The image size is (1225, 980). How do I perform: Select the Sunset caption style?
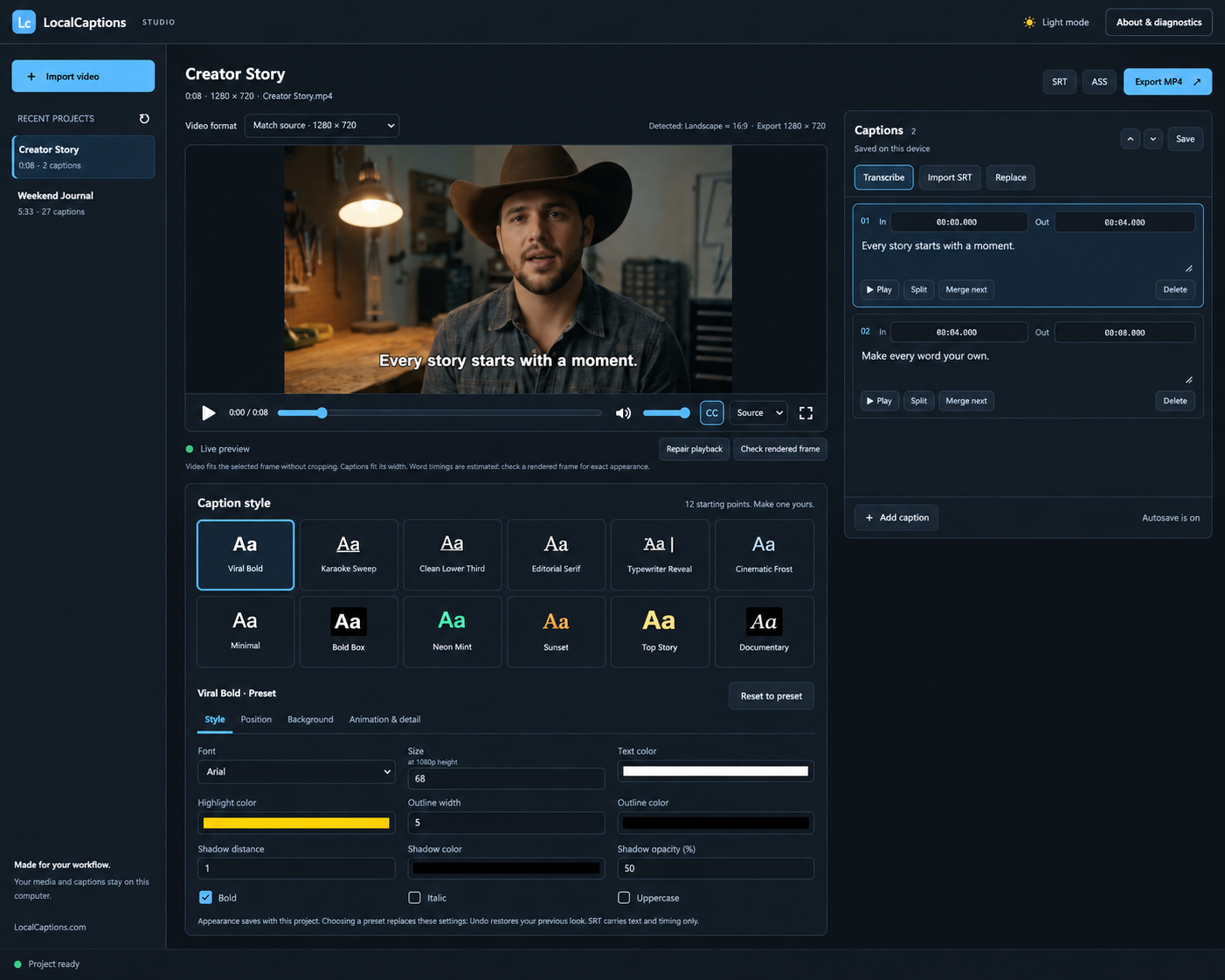coord(556,631)
